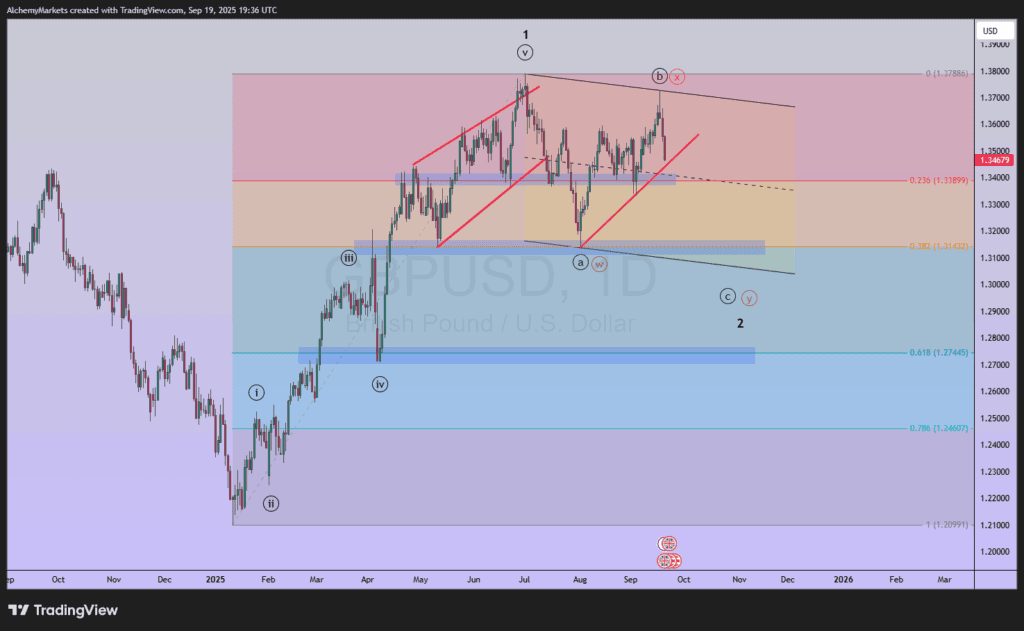The width and height of the screenshot is (1024, 631).
Task: Click the bold wave 2 label
Action: [x=740, y=323]
